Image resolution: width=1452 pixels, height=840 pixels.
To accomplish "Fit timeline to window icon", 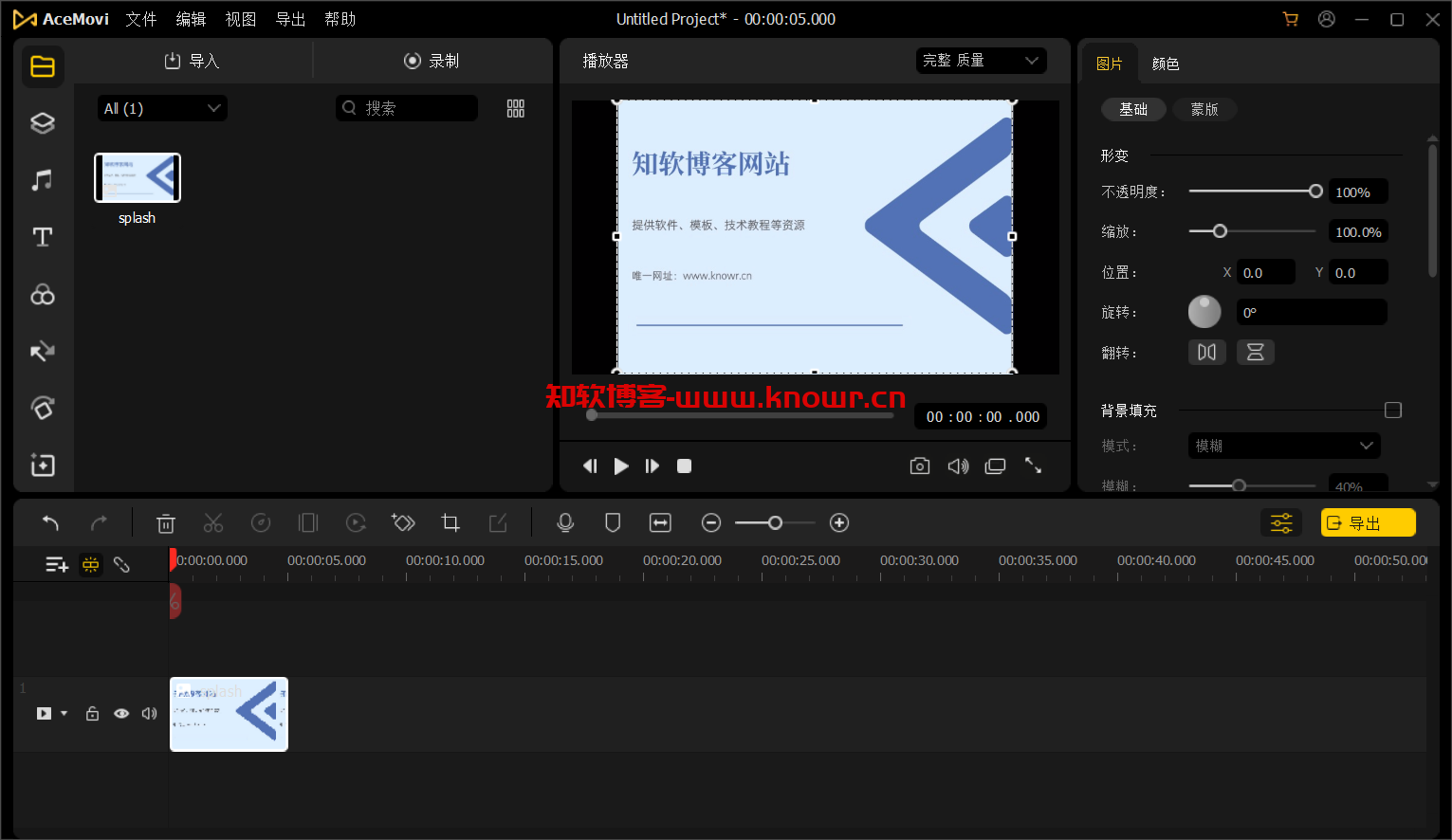I will [x=660, y=522].
